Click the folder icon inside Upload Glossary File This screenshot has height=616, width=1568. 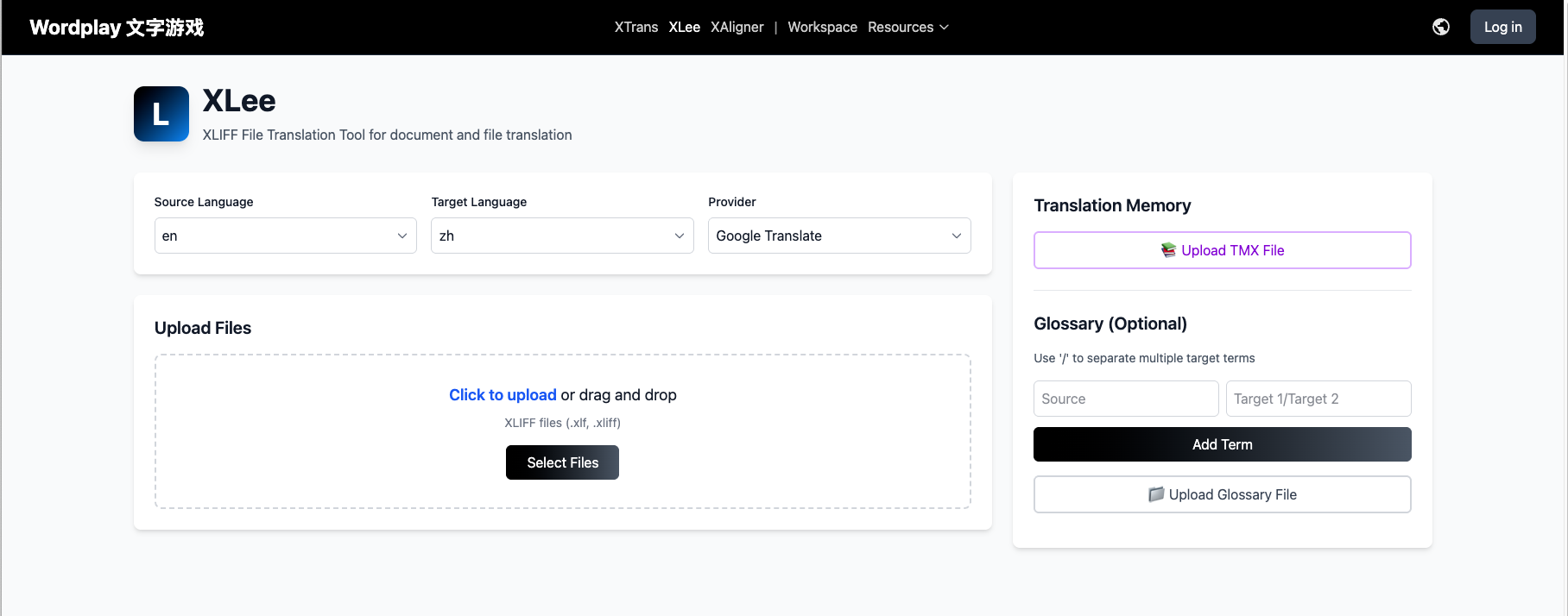(1156, 493)
